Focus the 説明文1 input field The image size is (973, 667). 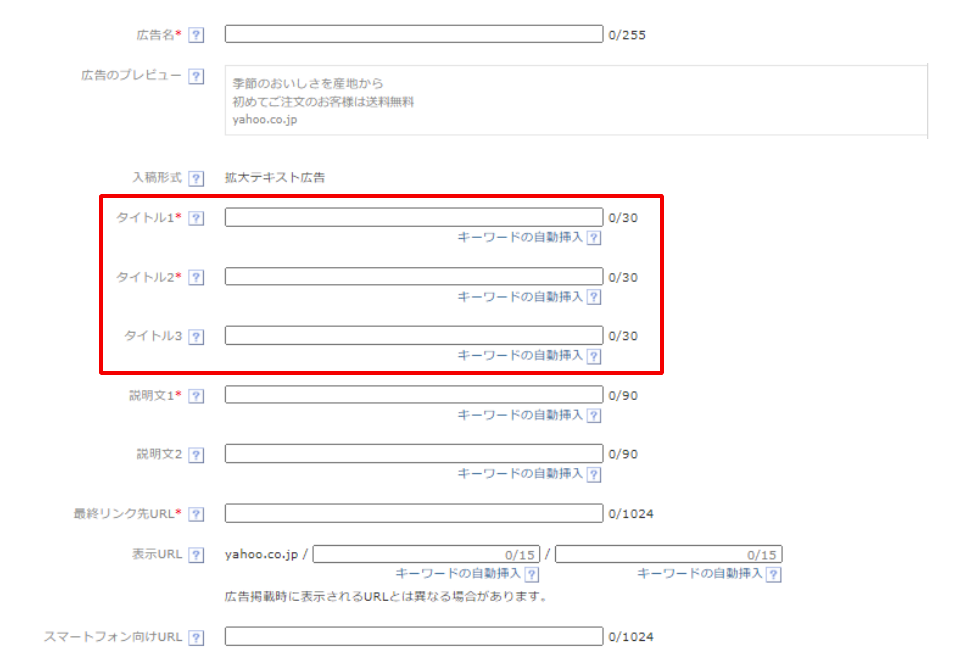point(414,395)
